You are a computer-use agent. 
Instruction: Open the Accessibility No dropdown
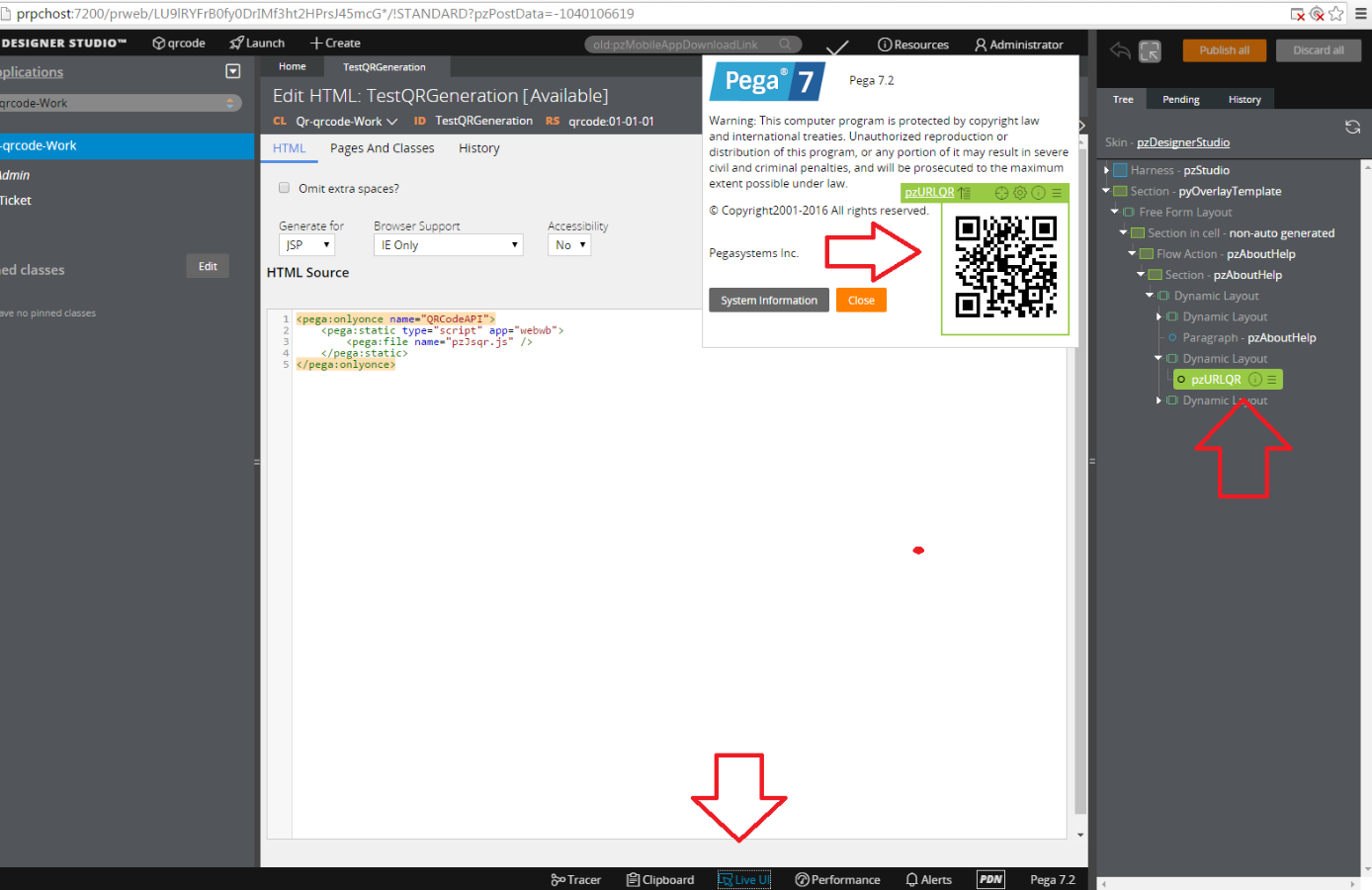569,245
